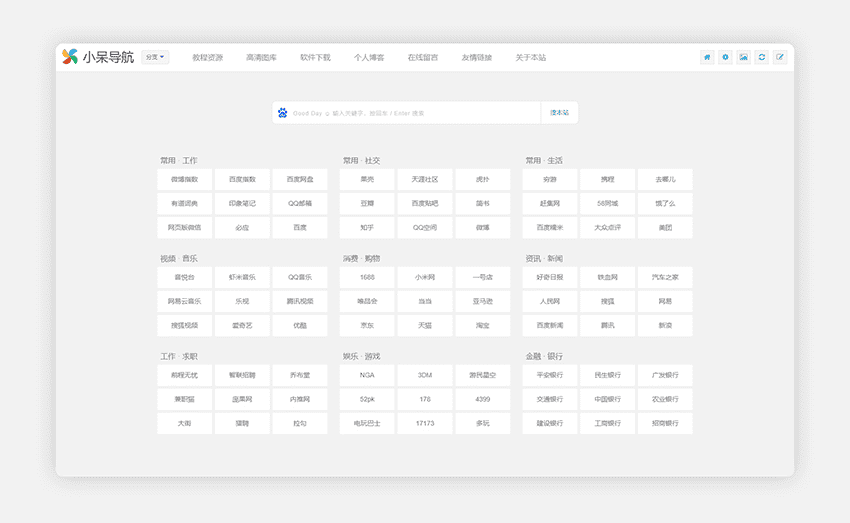Click 在线留言 in the navigation bar
Screen dimensions: 850x523
[x=423, y=57]
